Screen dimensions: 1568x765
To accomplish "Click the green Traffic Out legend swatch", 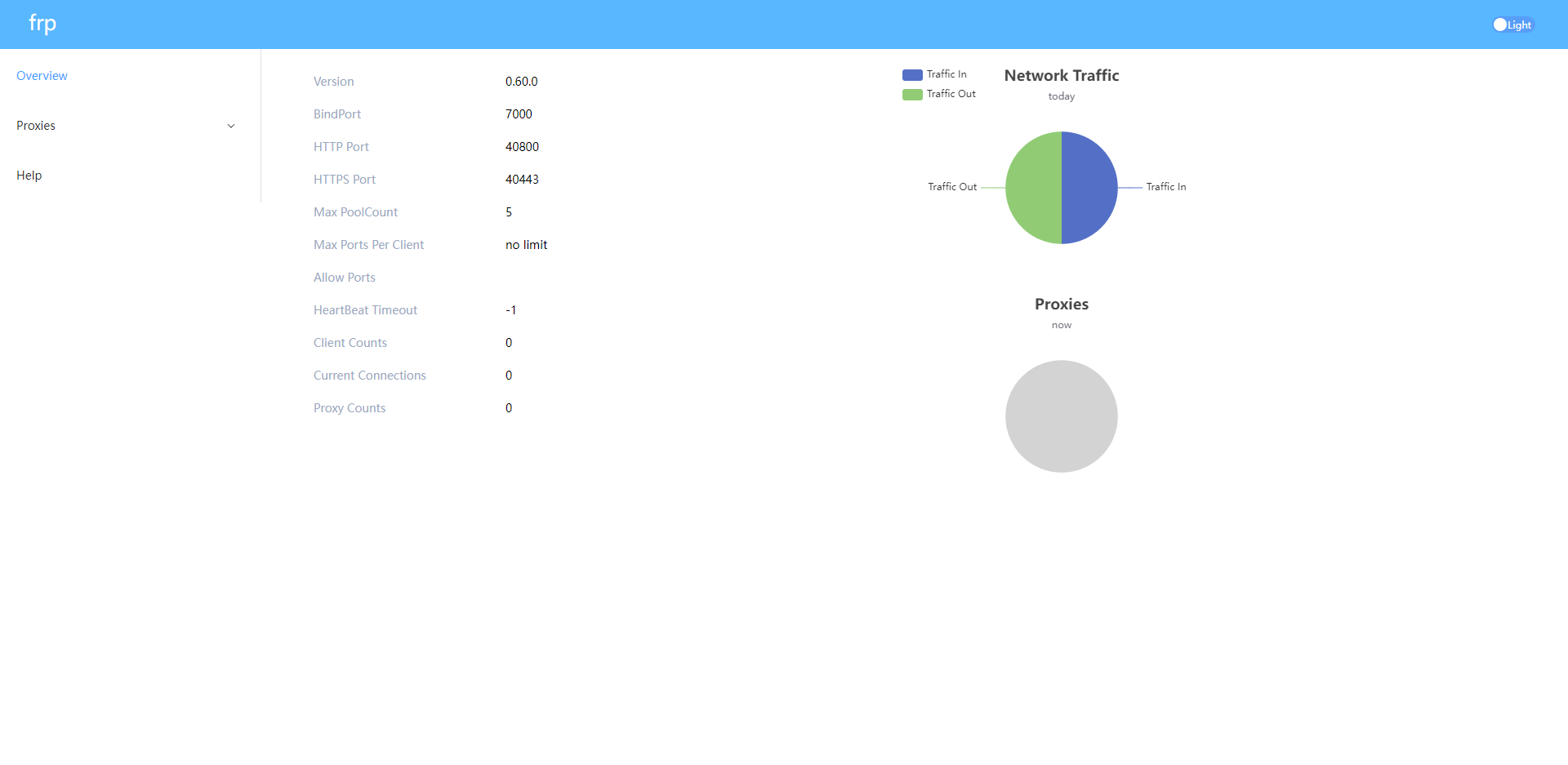I will pyautogui.click(x=912, y=94).
